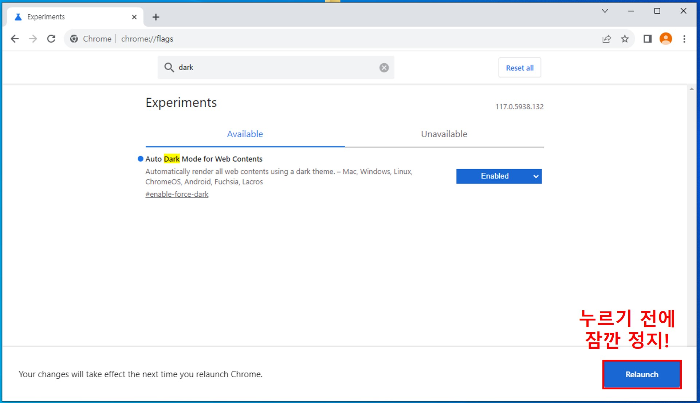Open a new tab with the plus icon
Viewport: 700px width, 403px height.
(x=156, y=17)
